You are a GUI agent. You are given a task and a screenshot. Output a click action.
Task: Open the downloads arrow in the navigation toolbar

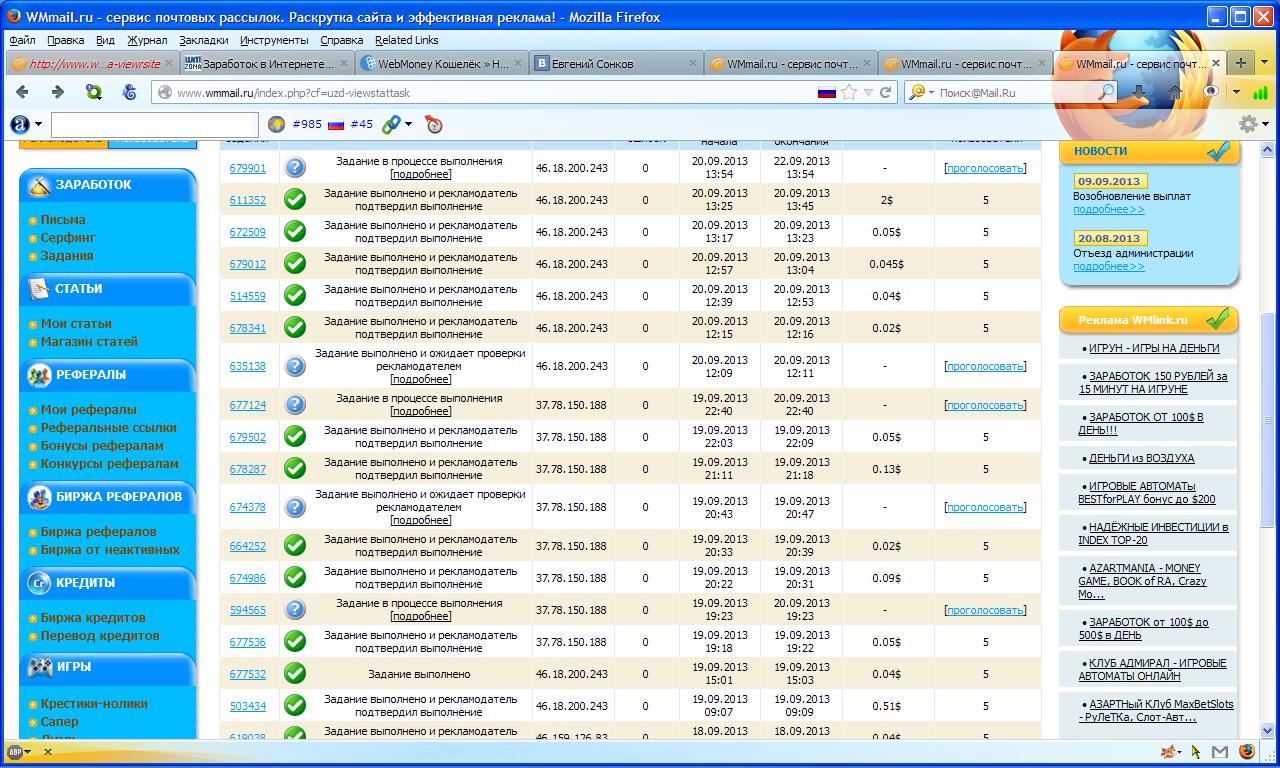[1139, 92]
